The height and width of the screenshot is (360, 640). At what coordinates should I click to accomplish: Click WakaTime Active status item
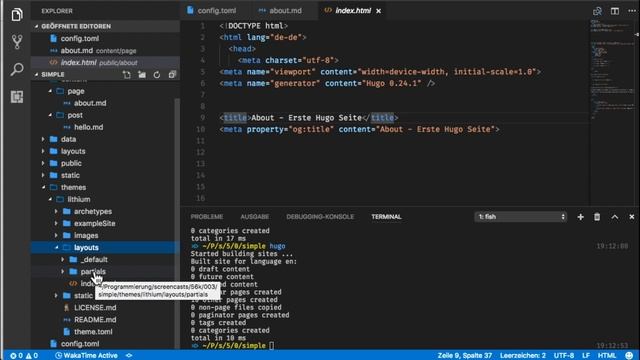tap(87, 356)
